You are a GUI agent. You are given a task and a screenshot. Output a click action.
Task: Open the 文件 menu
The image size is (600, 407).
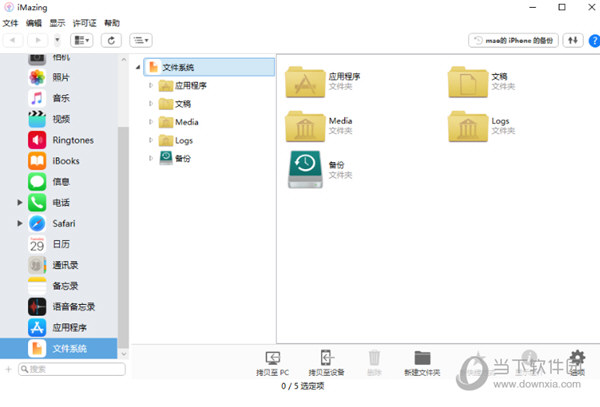[x=10, y=23]
